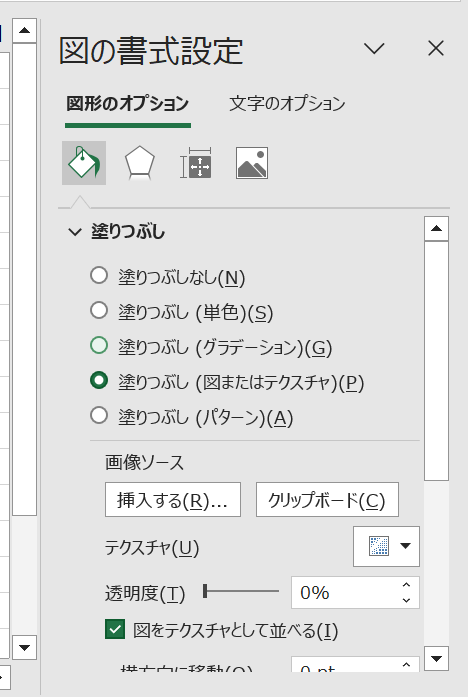The image size is (468, 697).
Task: Open the テクスチャ dropdown arrow
Action: coord(405,546)
